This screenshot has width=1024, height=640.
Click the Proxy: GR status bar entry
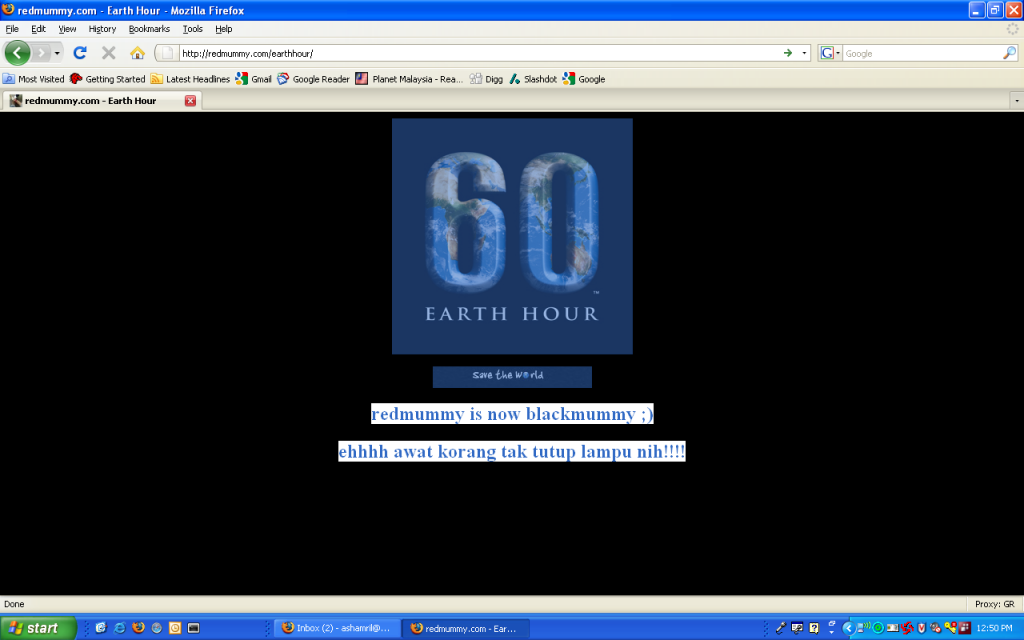point(995,604)
